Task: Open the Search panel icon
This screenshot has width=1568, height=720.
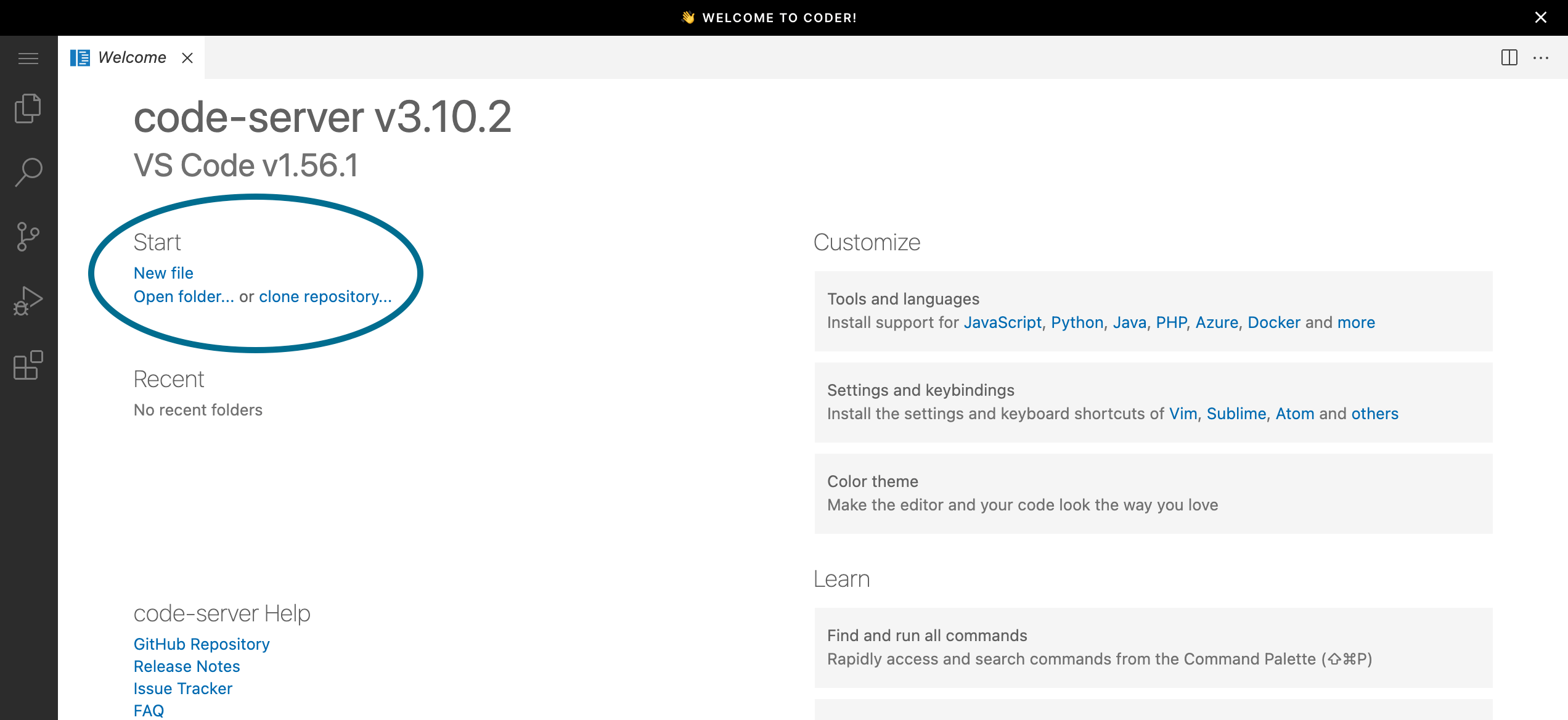Action: [28, 171]
